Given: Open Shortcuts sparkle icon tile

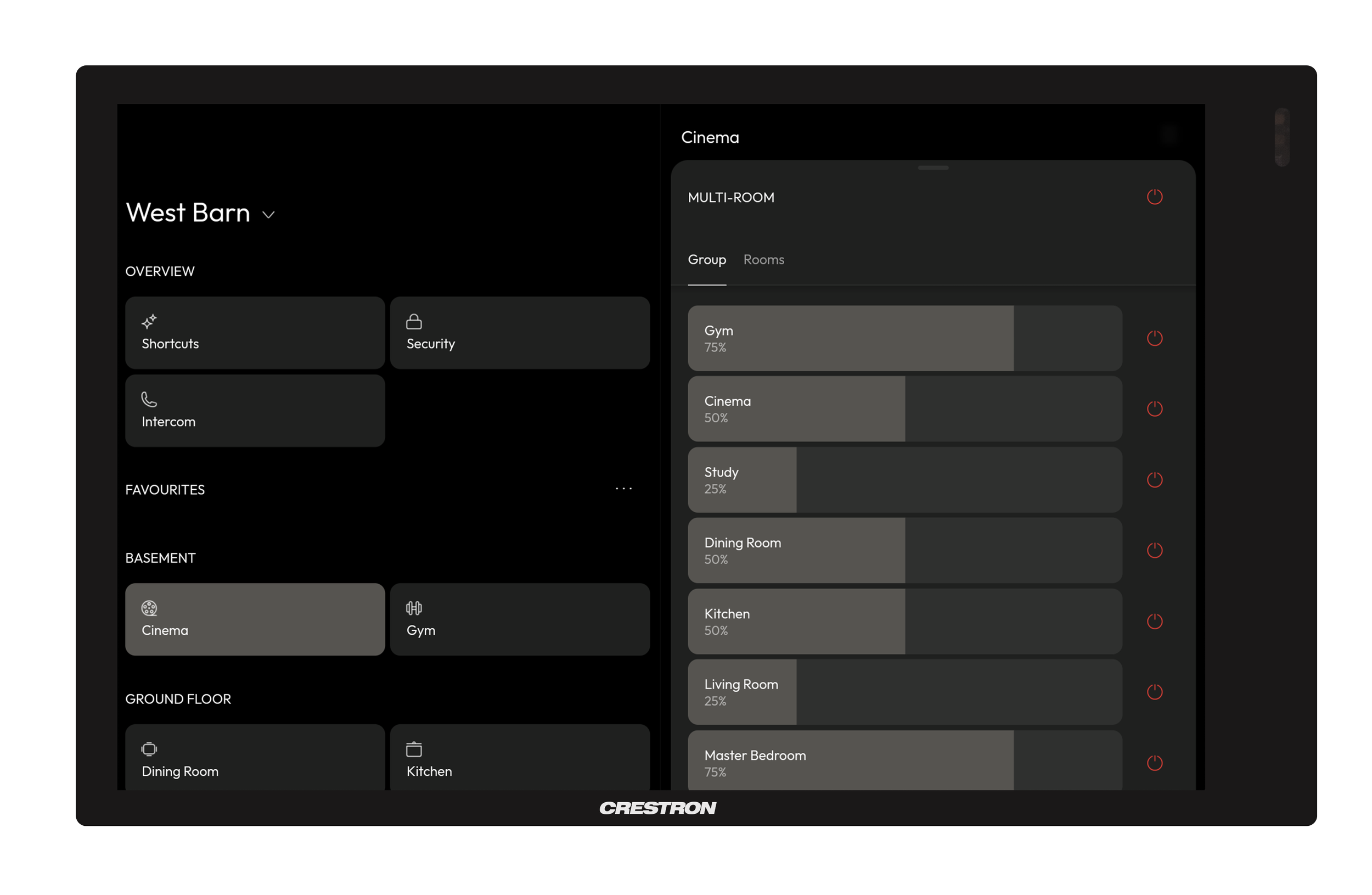Looking at the screenshot, I should pyautogui.click(x=149, y=321).
